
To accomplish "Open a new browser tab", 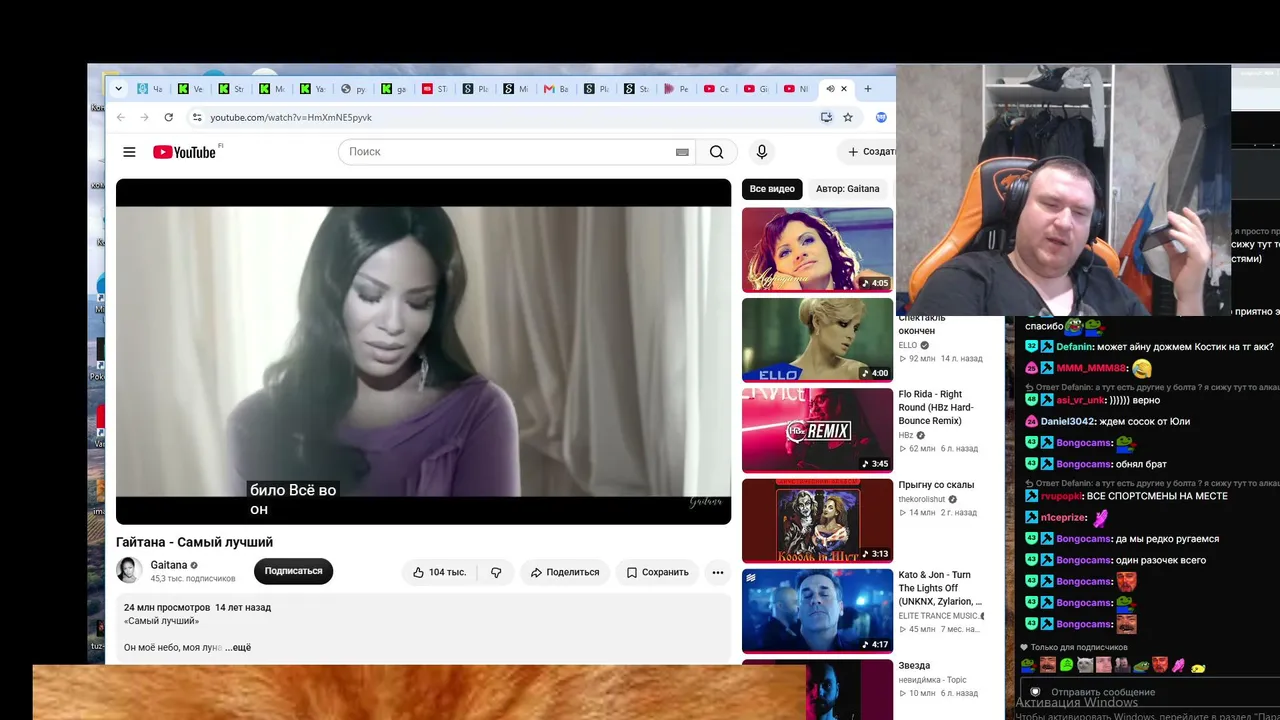I will (x=867, y=89).
